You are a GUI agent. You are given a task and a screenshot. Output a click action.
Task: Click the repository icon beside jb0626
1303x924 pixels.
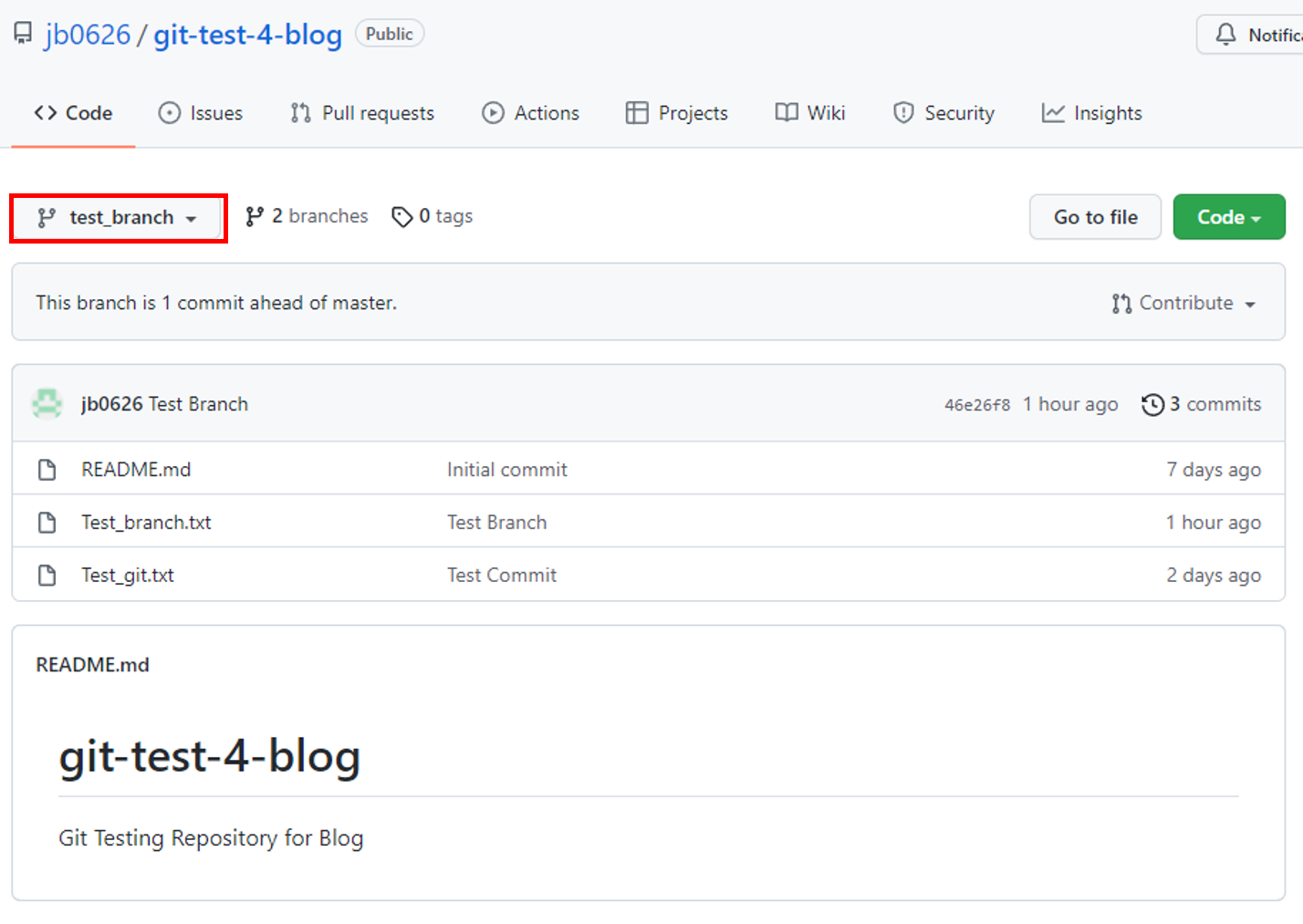point(23,34)
